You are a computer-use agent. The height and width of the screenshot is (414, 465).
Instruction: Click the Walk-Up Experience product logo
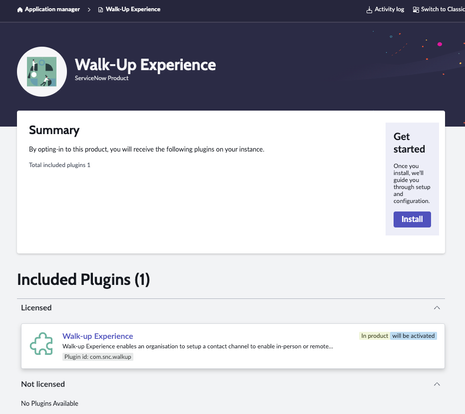coord(42,72)
